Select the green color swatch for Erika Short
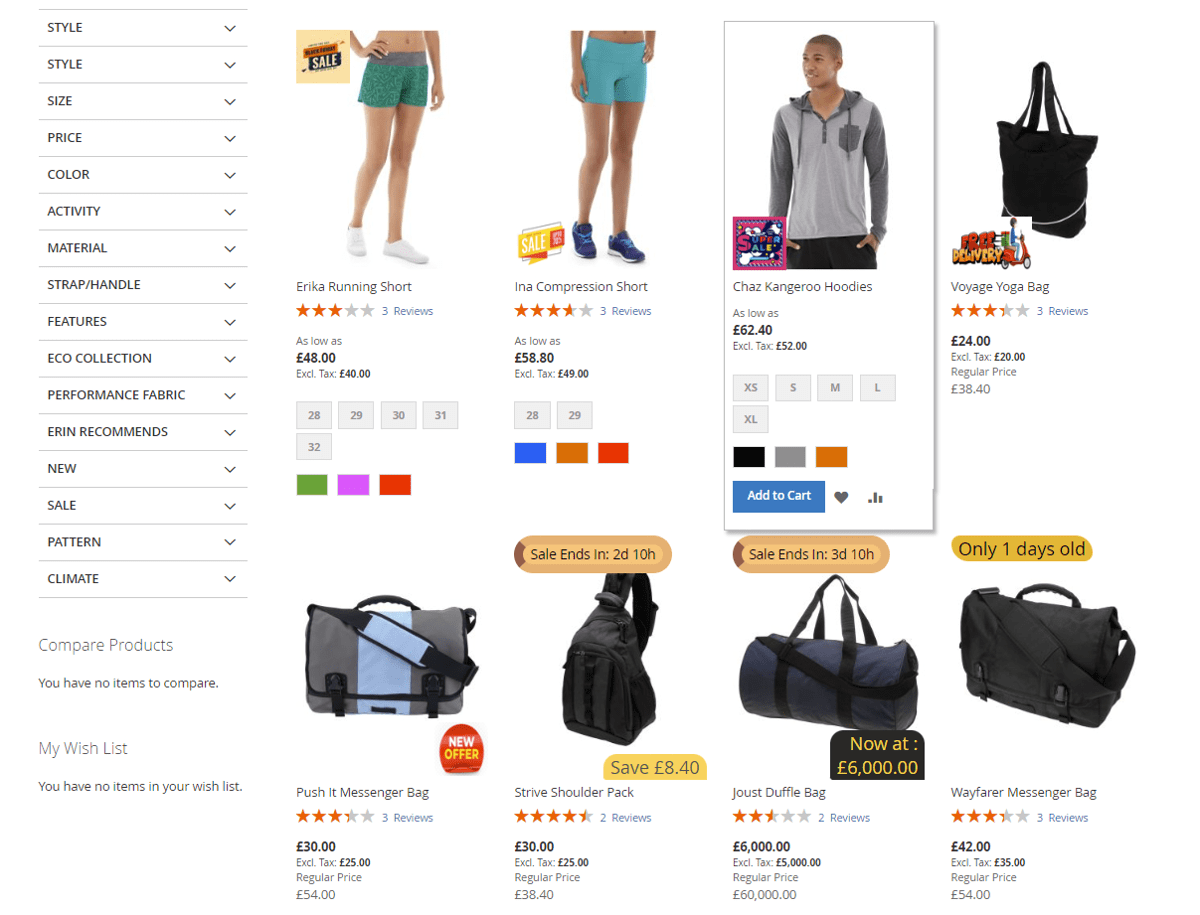Screen dimensions: 1200x915 point(312,485)
